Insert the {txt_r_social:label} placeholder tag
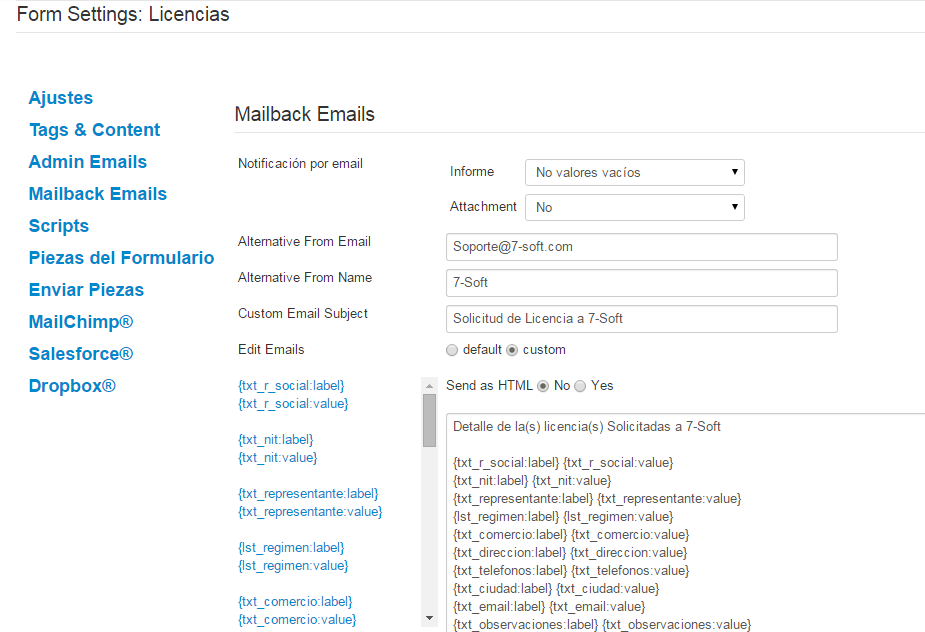This screenshot has width=925, height=632. [291, 386]
